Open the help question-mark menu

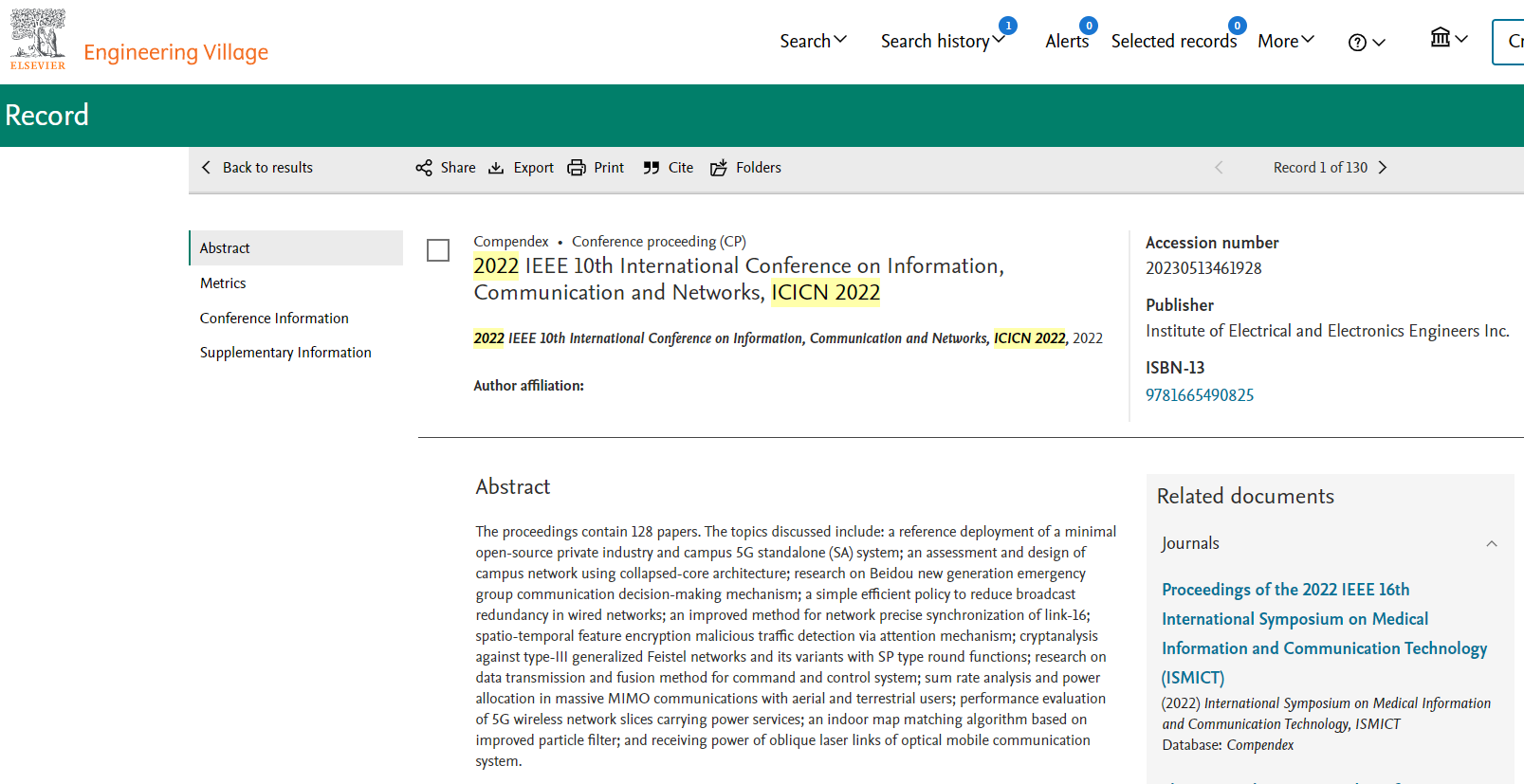1367,43
